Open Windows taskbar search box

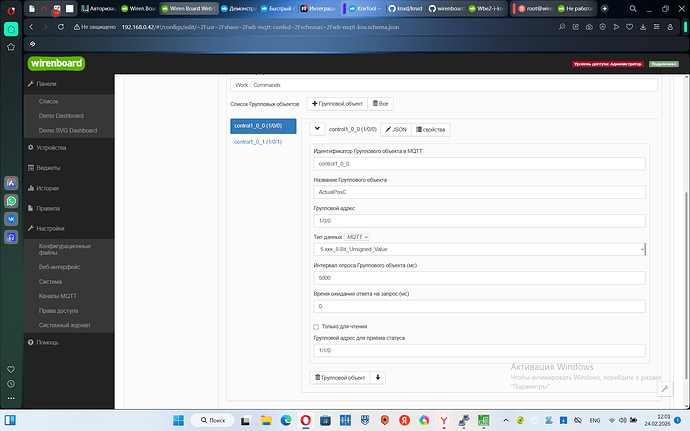click(x=212, y=420)
